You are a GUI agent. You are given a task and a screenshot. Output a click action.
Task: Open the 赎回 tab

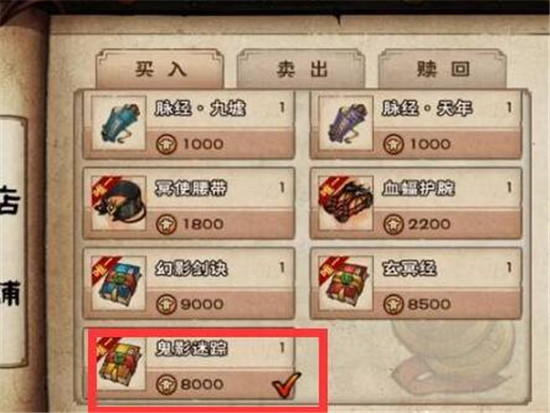pyautogui.click(x=442, y=69)
